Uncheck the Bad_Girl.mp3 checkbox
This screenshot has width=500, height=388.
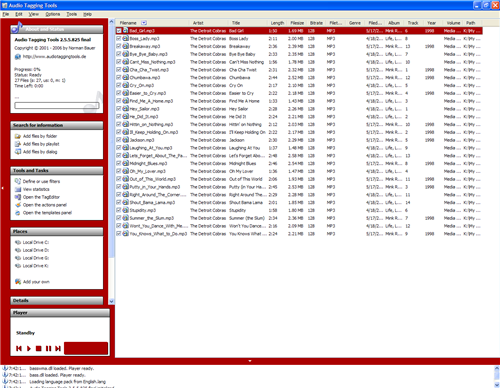tap(119, 31)
